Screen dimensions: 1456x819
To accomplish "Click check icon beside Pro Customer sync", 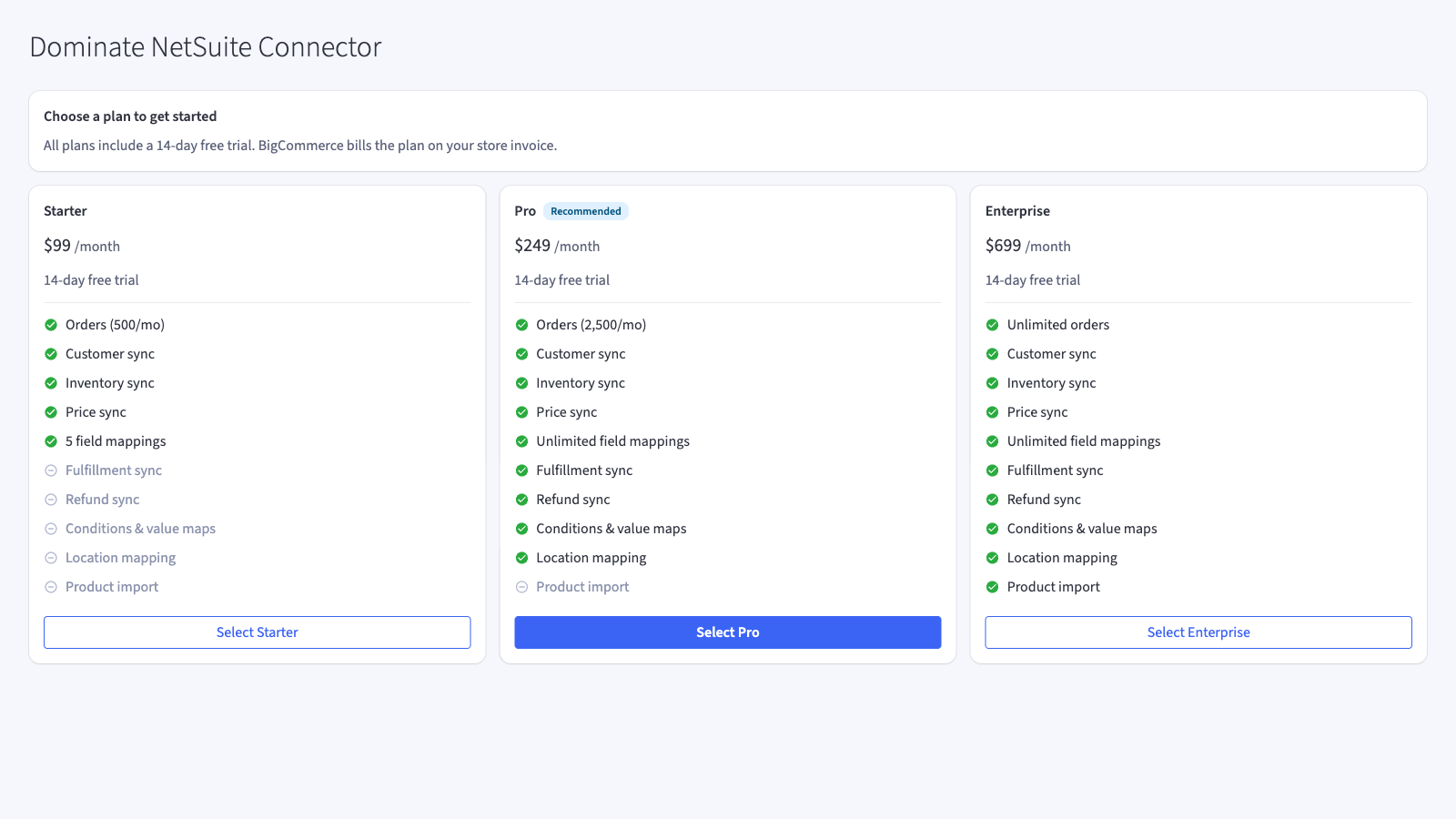I will [x=521, y=354].
